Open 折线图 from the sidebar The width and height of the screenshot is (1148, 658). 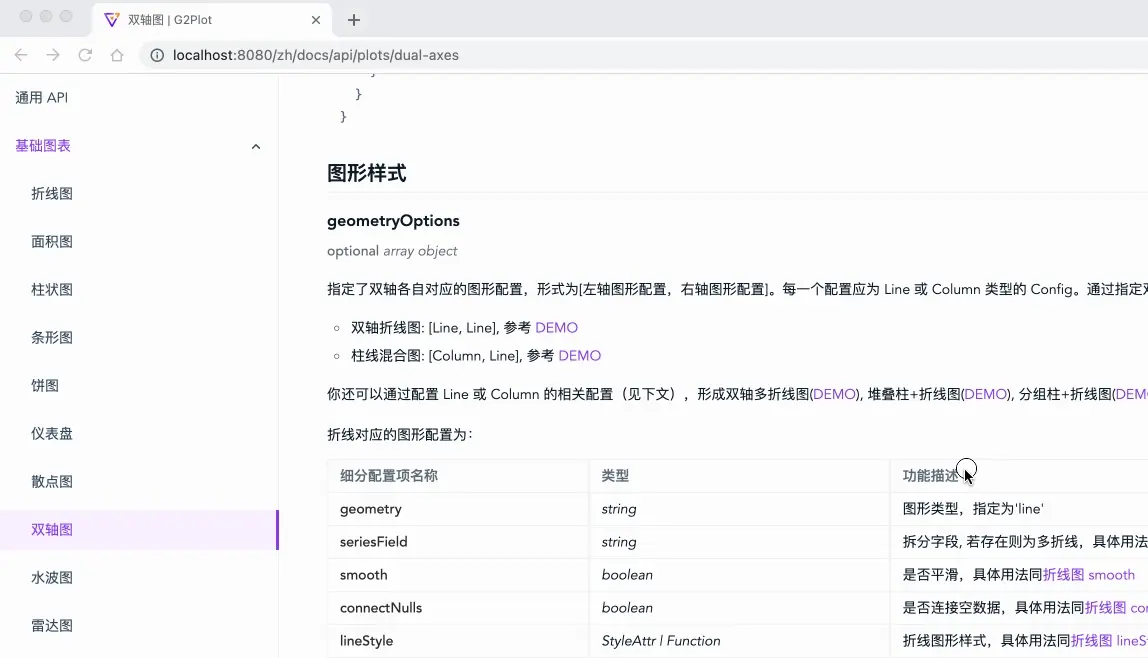pos(51,193)
